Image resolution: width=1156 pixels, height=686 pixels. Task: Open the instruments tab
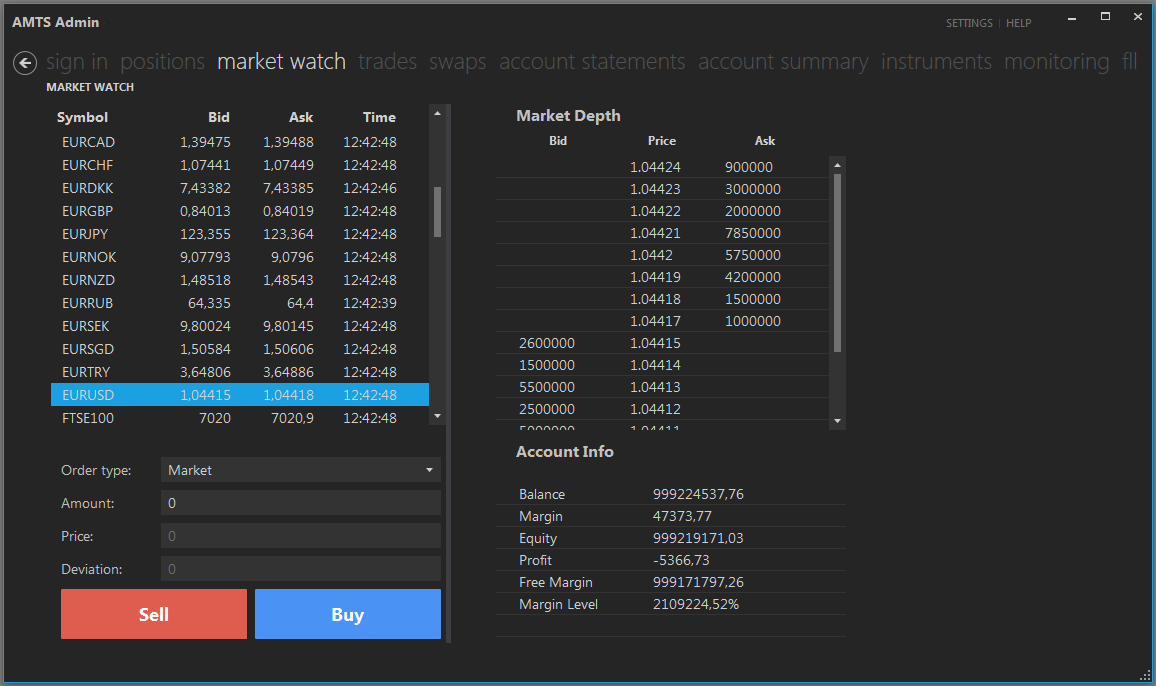(x=936, y=62)
